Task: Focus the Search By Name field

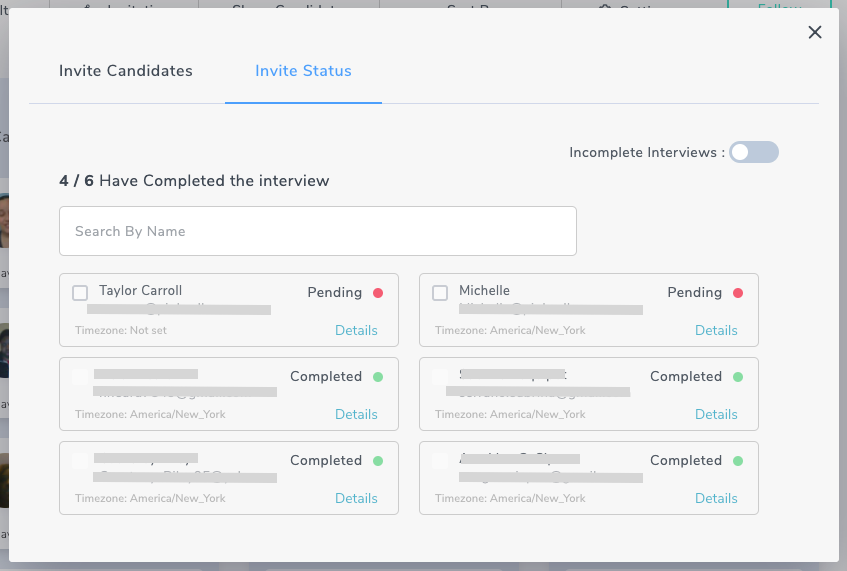Action: pos(317,231)
